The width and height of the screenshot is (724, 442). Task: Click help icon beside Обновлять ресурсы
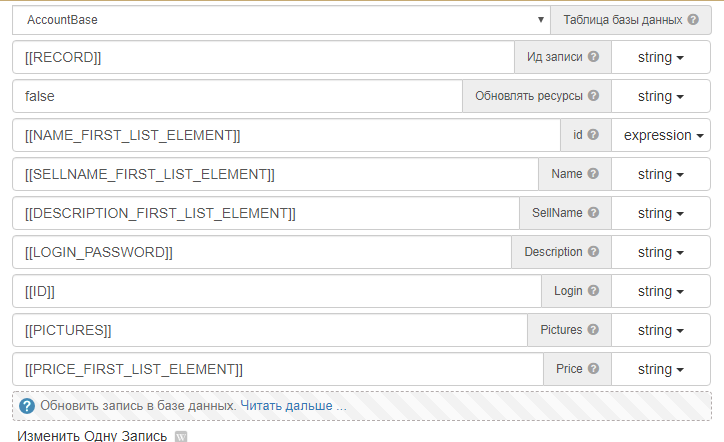coord(593,96)
